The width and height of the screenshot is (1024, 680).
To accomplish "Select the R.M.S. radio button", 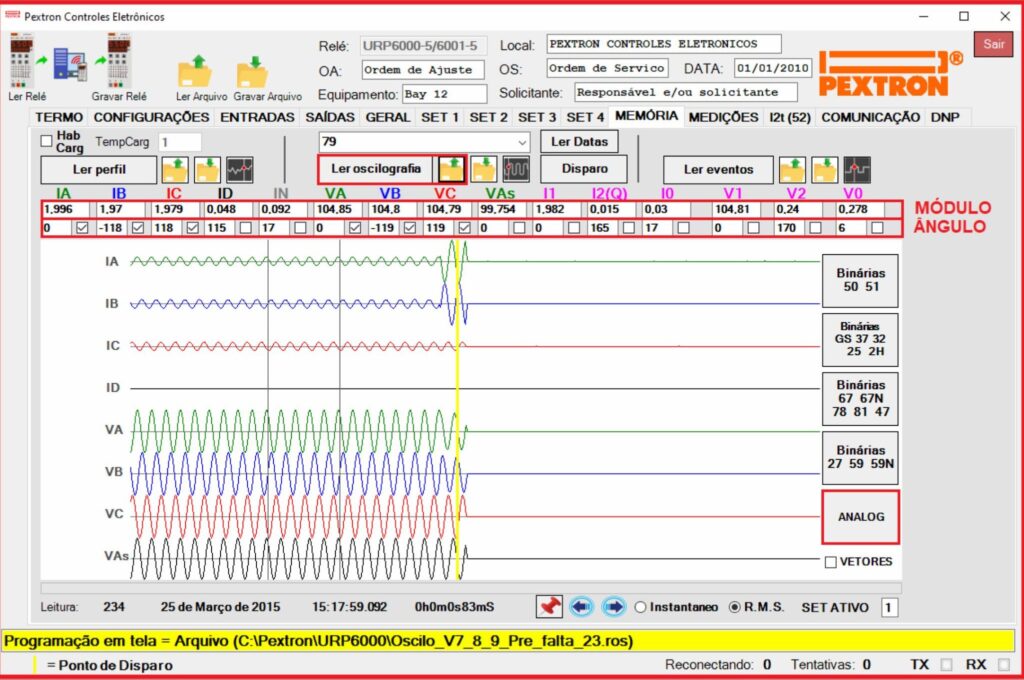I will tap(735, 607).
